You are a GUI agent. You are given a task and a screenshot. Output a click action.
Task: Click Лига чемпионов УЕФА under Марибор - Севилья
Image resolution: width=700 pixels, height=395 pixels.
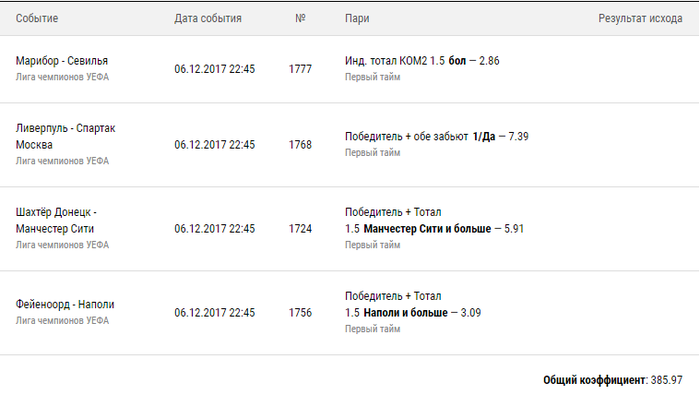[x=62, y=77]
